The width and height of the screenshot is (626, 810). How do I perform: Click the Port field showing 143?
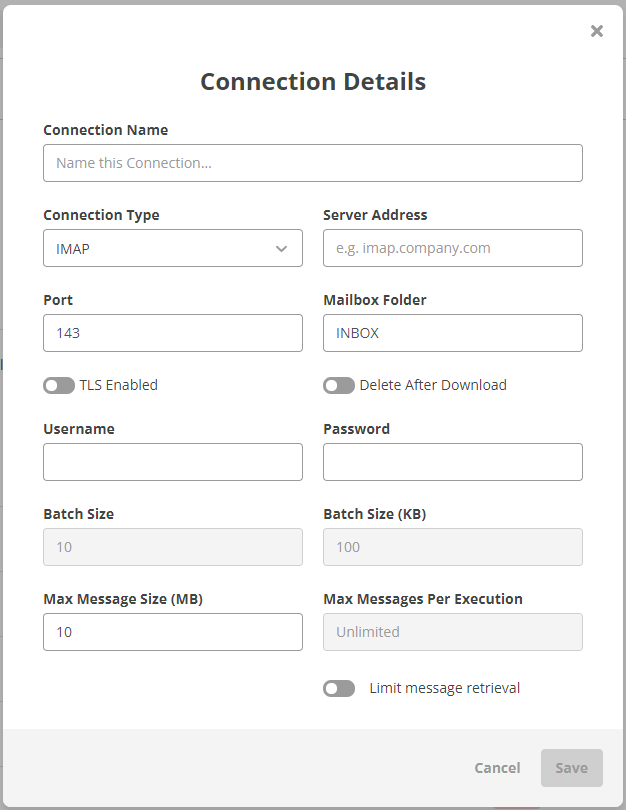172,333
